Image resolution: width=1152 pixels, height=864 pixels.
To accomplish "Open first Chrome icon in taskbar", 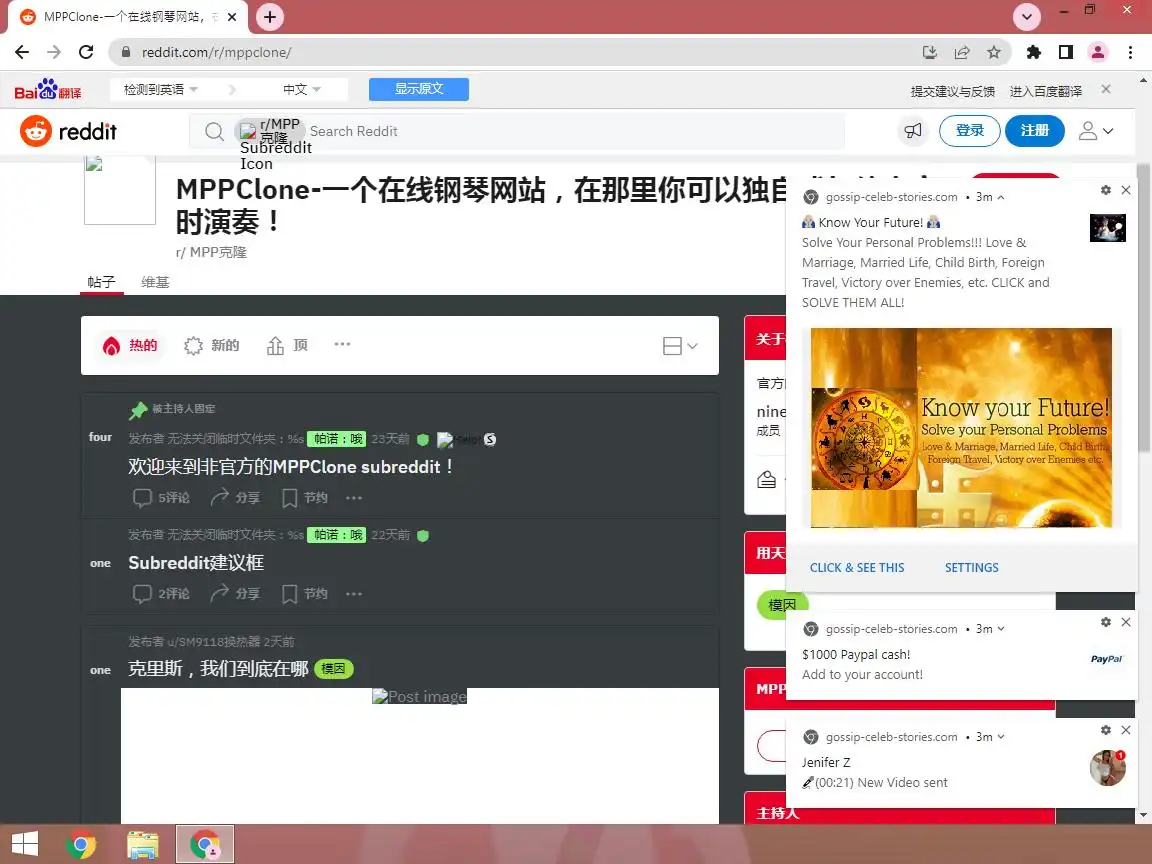I will [x=81, y=844].
